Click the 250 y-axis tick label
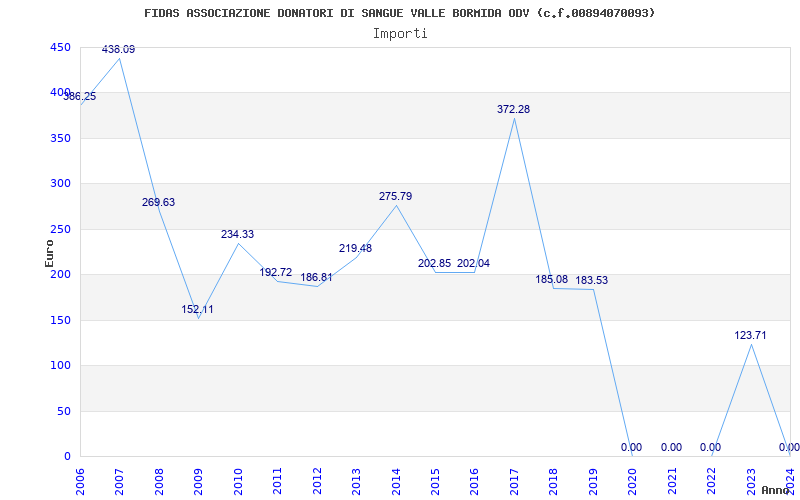 (x=60, y=229)
